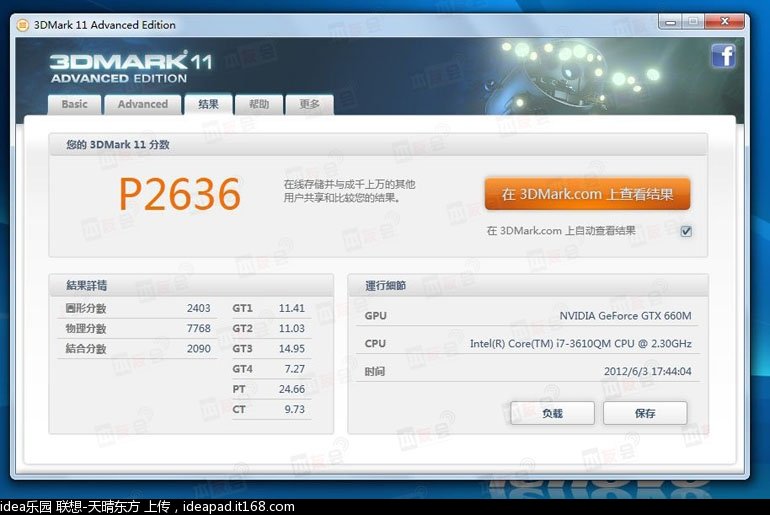Click the GT4 result 7.27

point(295,369)
